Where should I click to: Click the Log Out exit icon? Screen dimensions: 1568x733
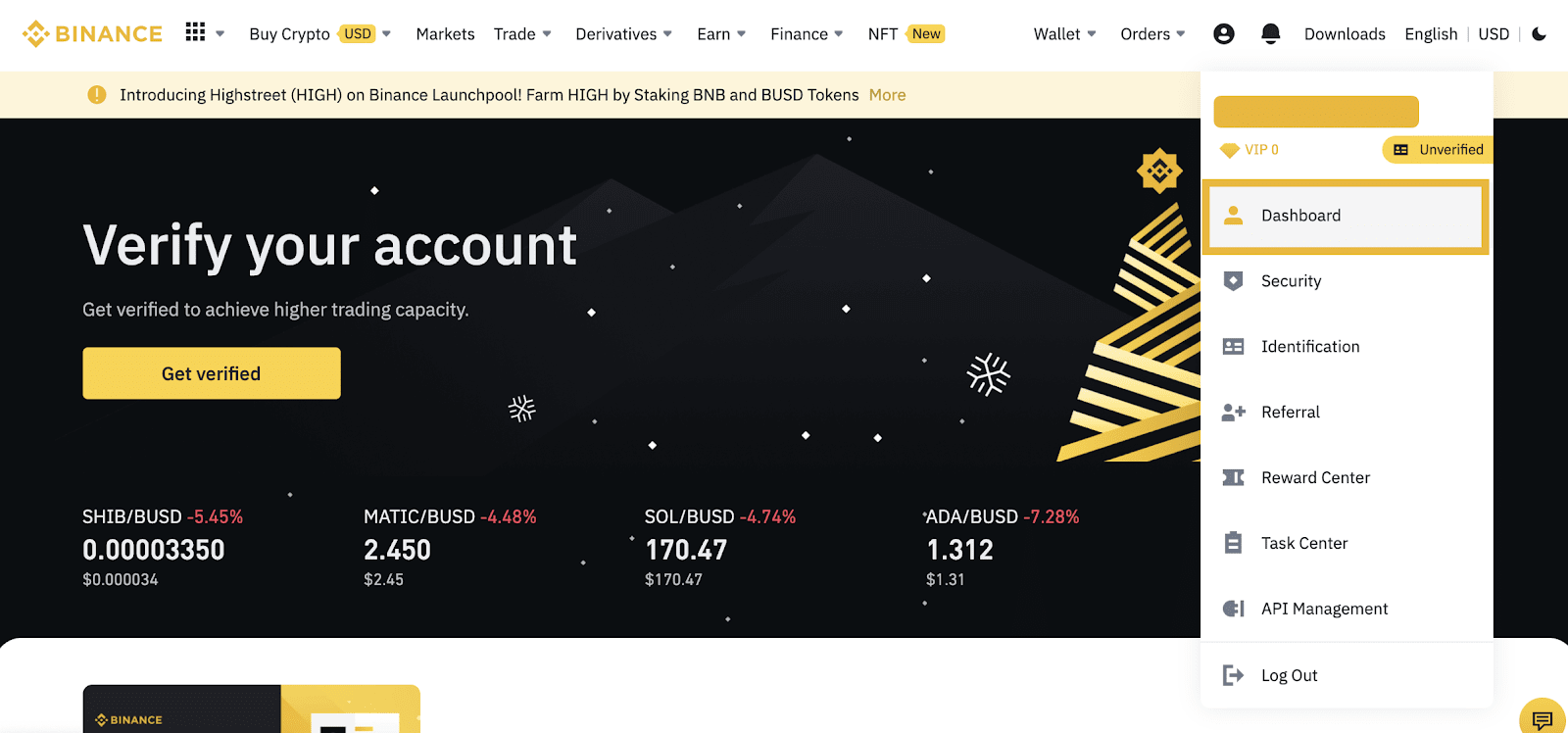pos(1234,674)
